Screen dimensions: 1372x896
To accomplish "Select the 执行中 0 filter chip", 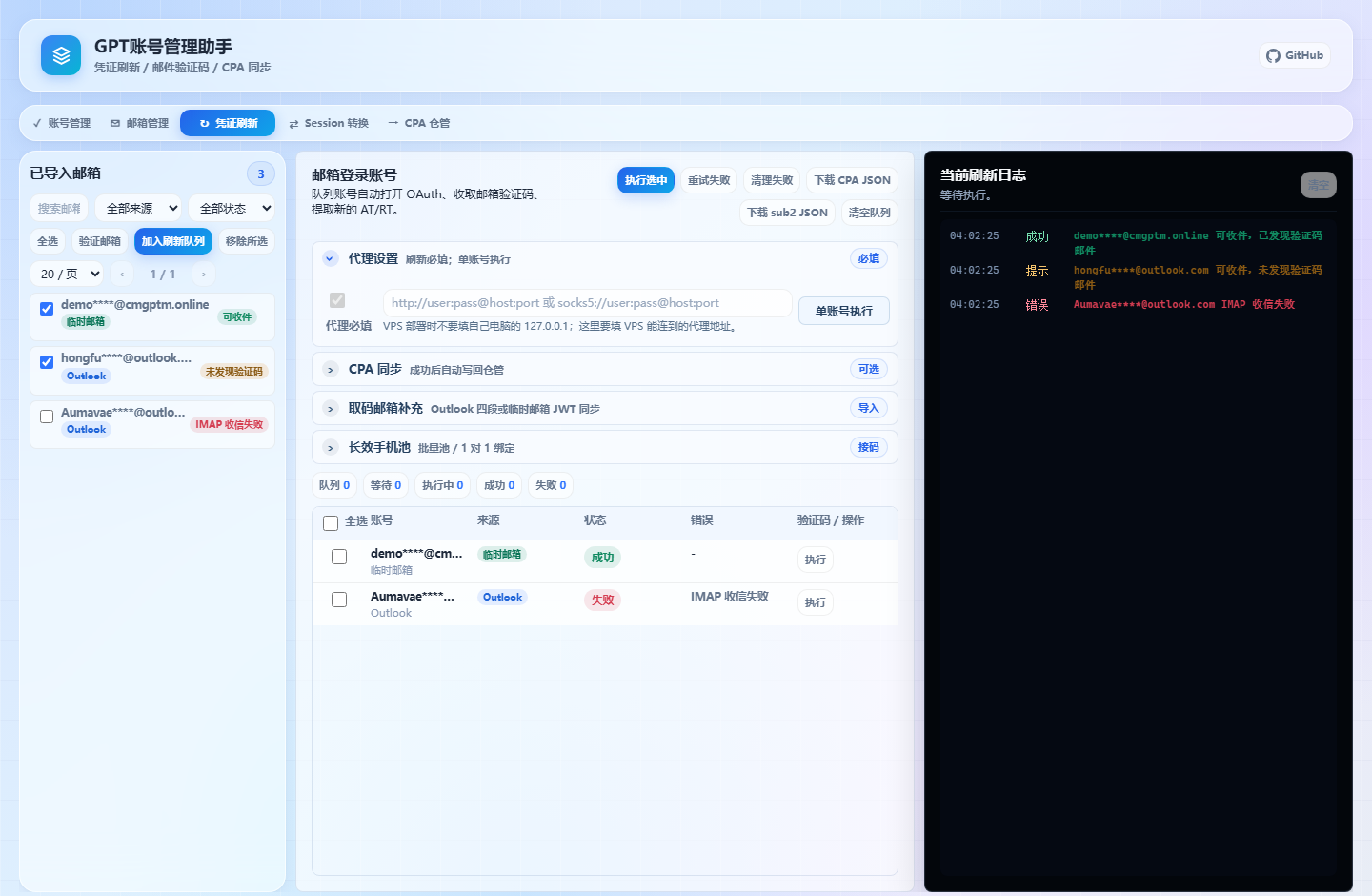I will (443, 485).
